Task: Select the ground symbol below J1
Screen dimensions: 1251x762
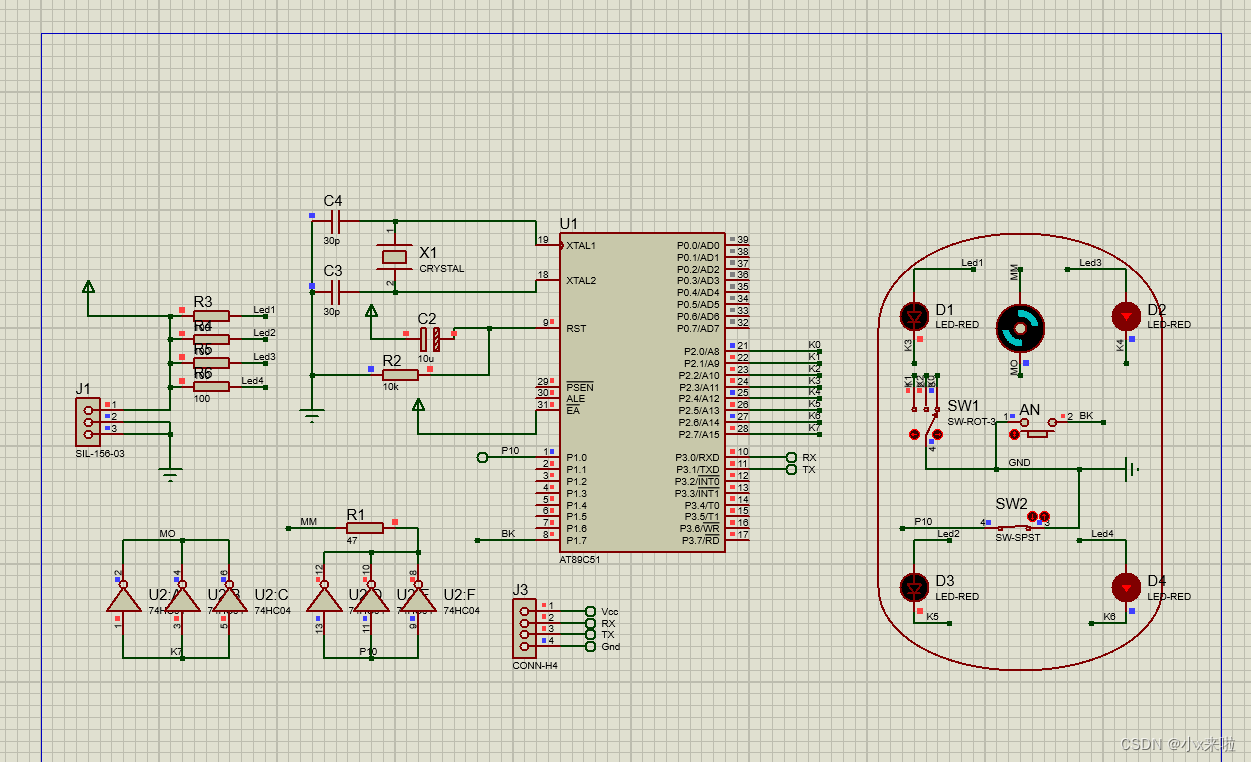Action: [x=170, y=475]
